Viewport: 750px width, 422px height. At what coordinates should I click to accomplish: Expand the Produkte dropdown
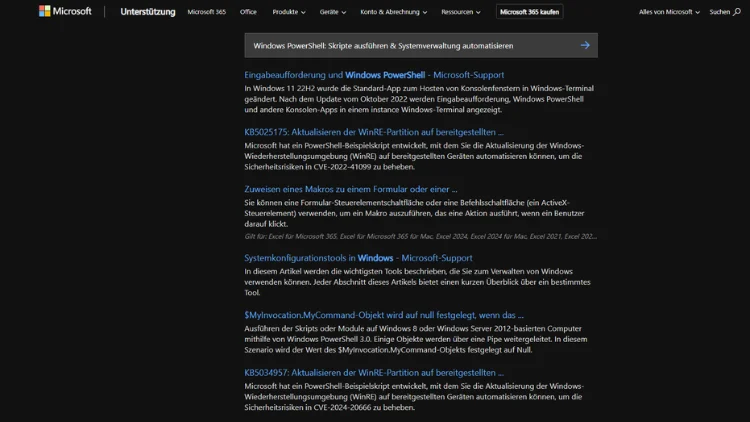tap(289, 11)
